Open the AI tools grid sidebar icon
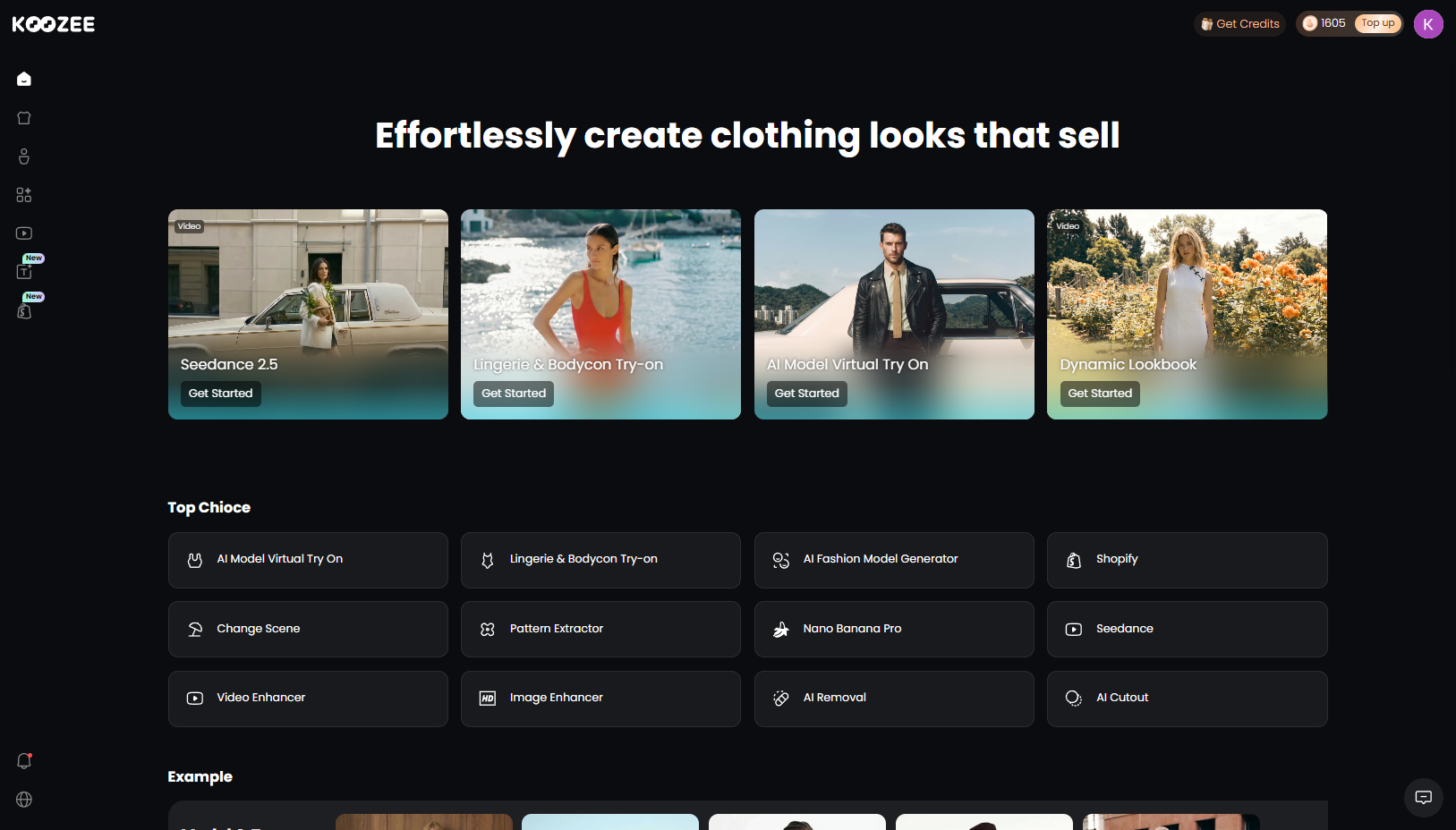This screenshot has height=830, width=1456. point(24,195)
